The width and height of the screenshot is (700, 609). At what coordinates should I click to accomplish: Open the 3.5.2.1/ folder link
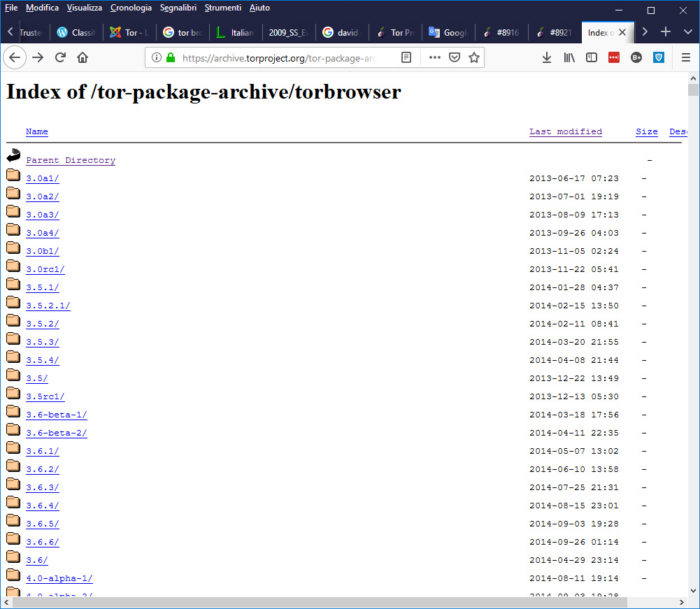(x=48, y=306)
